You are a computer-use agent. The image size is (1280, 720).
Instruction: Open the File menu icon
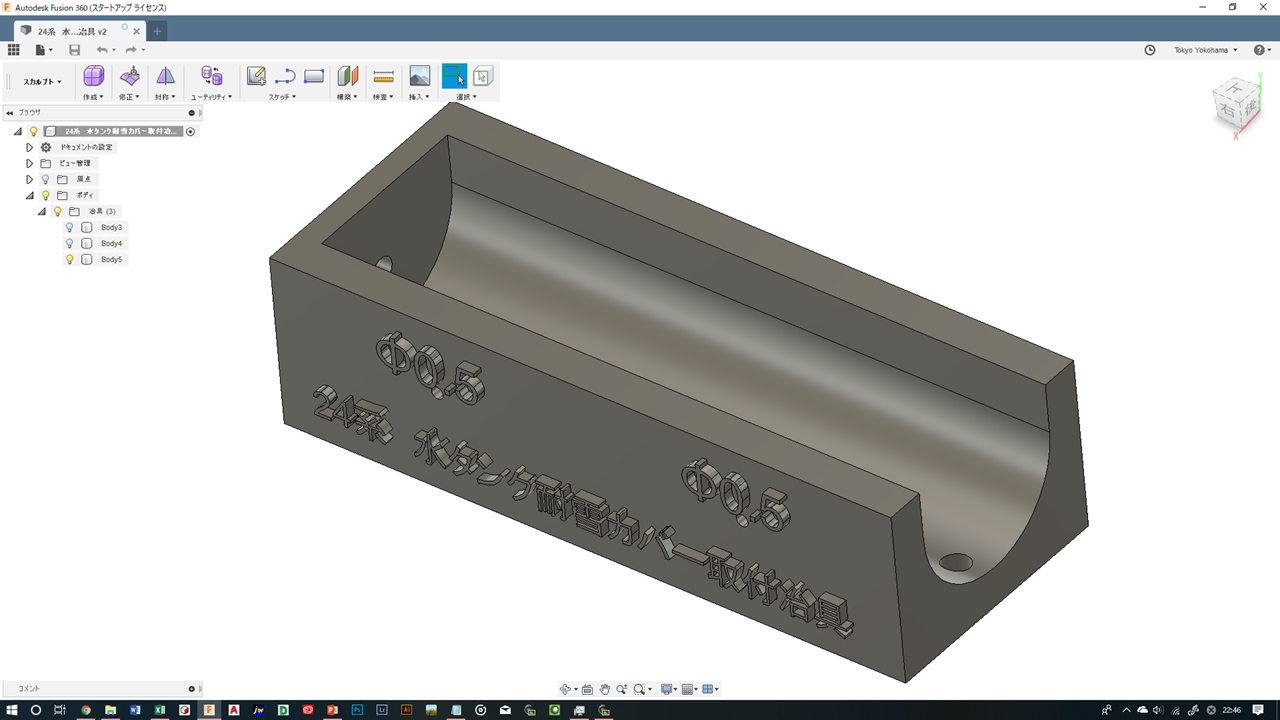coord(41,50)
